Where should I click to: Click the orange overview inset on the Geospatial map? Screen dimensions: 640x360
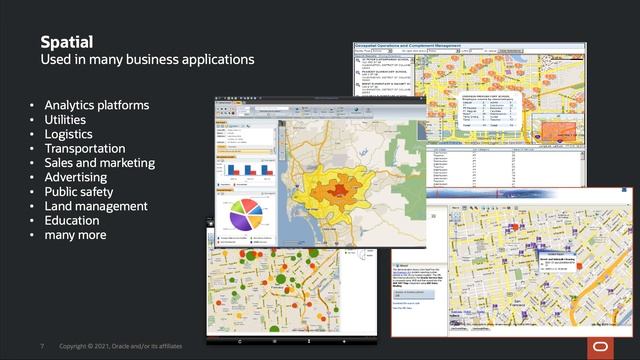(558, 131)
